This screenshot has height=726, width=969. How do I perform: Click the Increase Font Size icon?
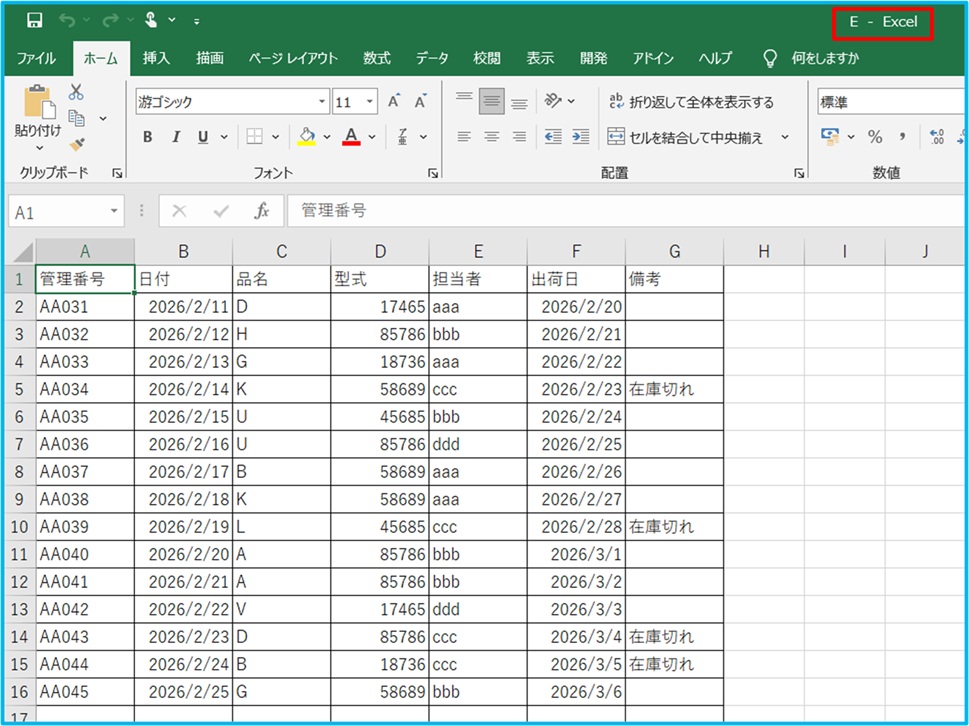394,102
